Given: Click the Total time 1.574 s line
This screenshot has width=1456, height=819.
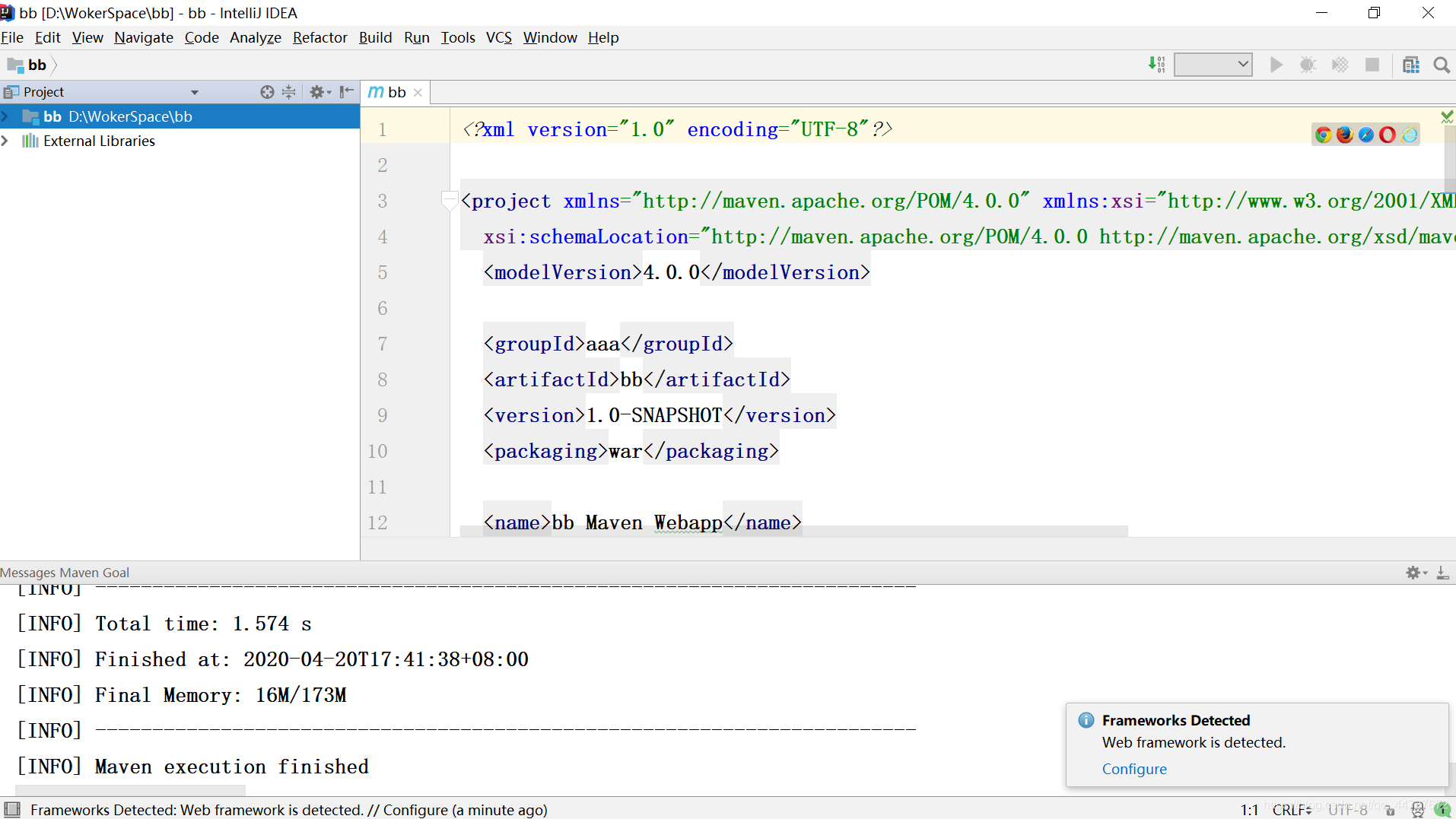Looking at the screenshot, I should (x=164, y=624).
